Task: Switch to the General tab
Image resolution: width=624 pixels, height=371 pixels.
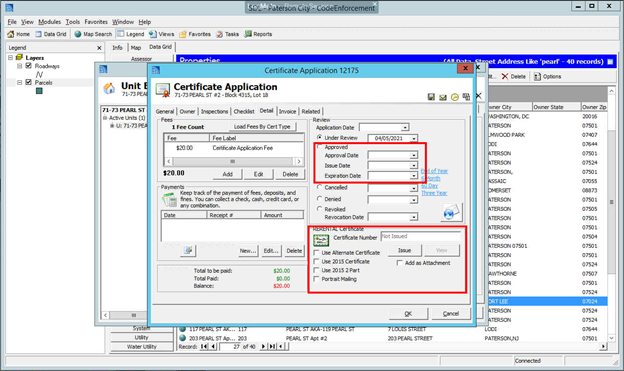Action: click(165, 111)
